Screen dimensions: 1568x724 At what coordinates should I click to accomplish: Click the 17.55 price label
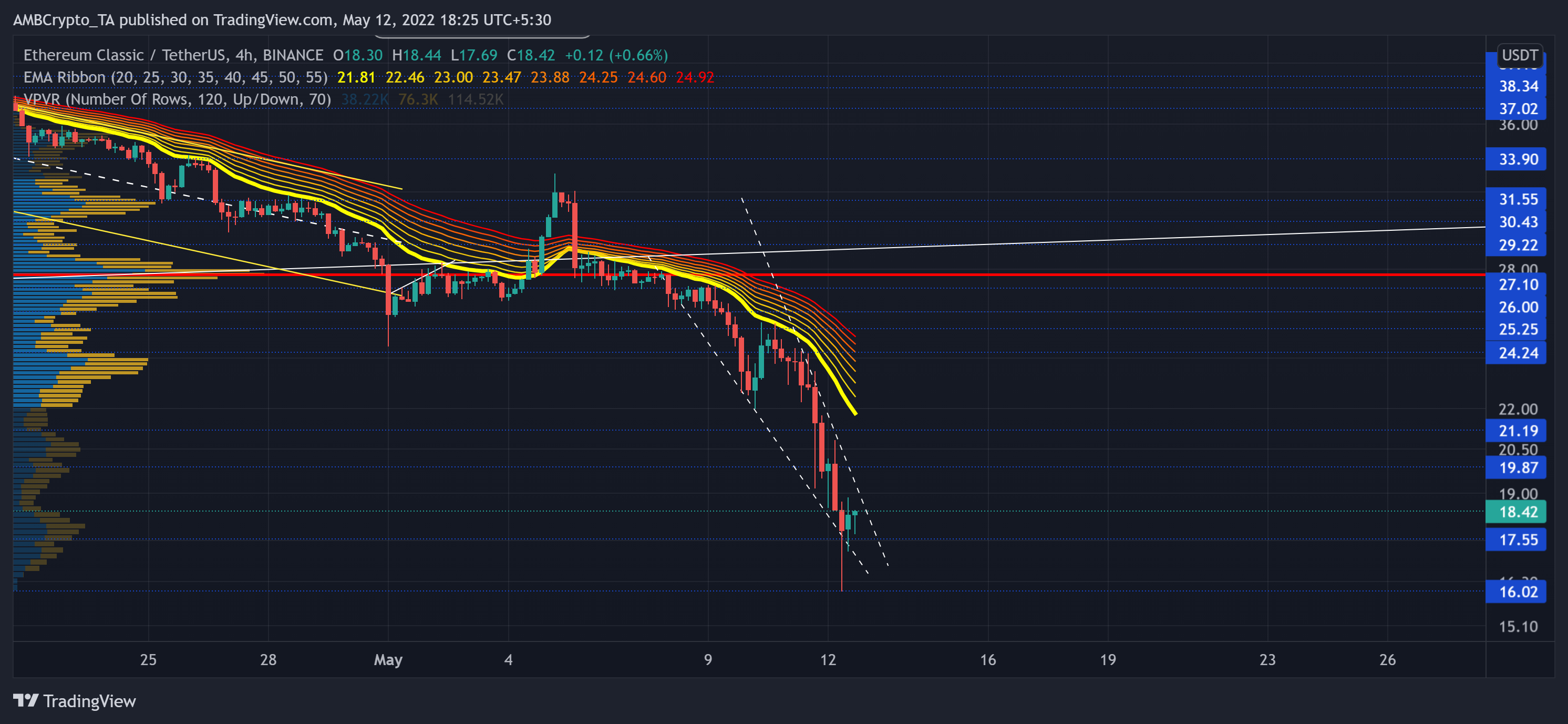(1515, 540)
